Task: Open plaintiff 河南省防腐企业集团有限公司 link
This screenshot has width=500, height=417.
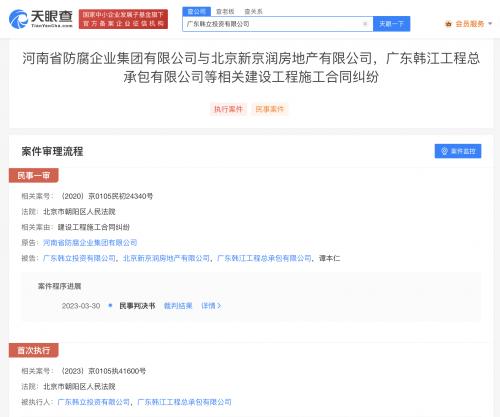Action: coord(90,243)
